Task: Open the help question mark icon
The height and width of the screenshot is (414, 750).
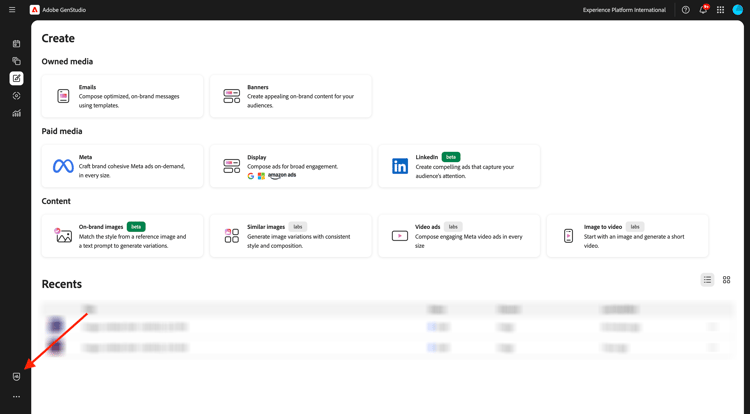Action: coord(685,10)
